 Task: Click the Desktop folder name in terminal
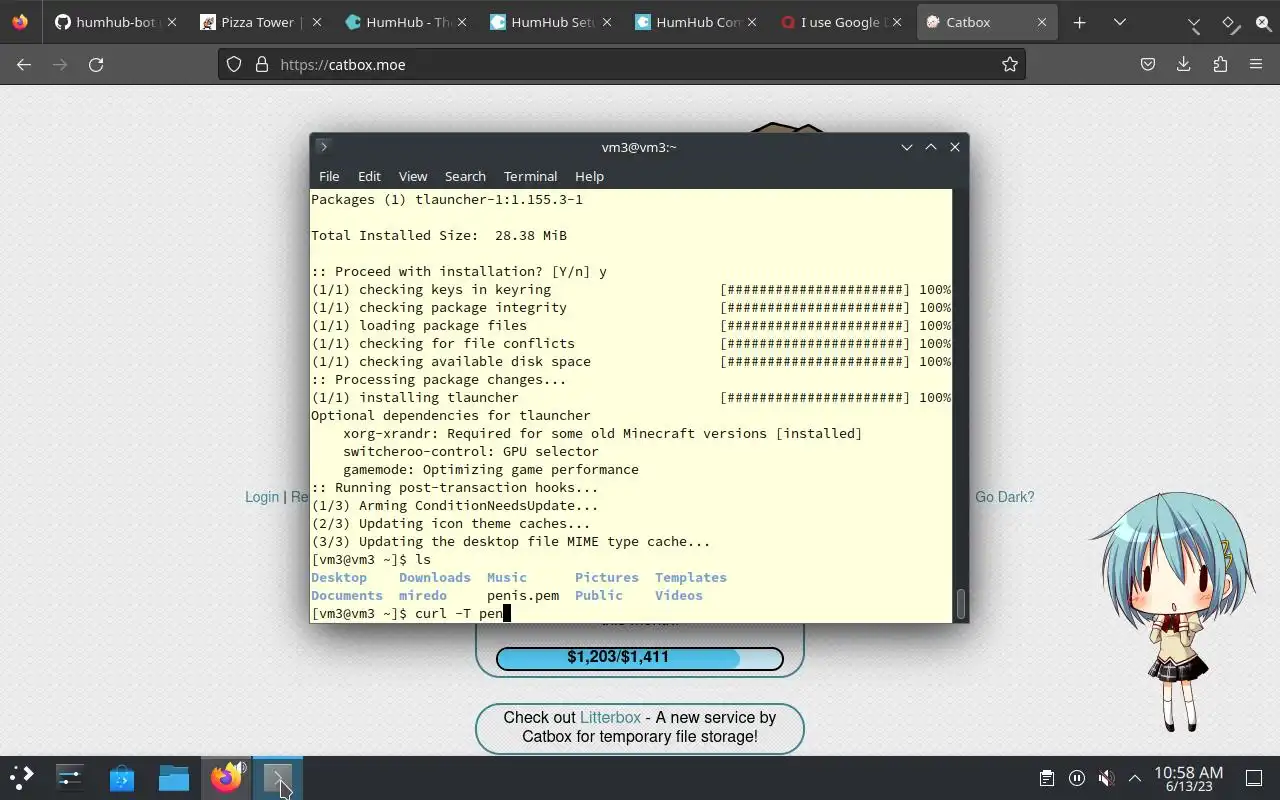coord(339,577)
